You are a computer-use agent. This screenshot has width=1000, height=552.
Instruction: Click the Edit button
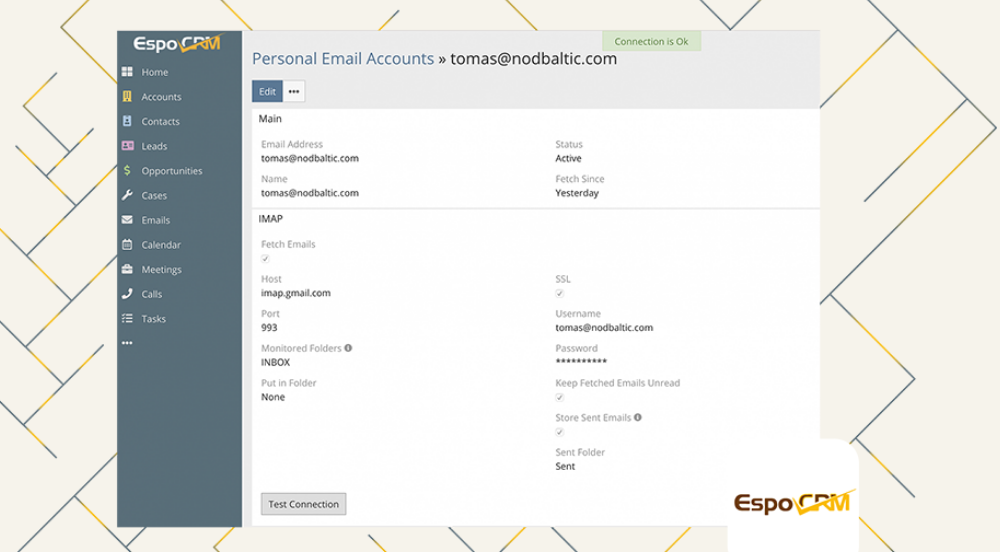pyautogui.click(x=267, y=91)
